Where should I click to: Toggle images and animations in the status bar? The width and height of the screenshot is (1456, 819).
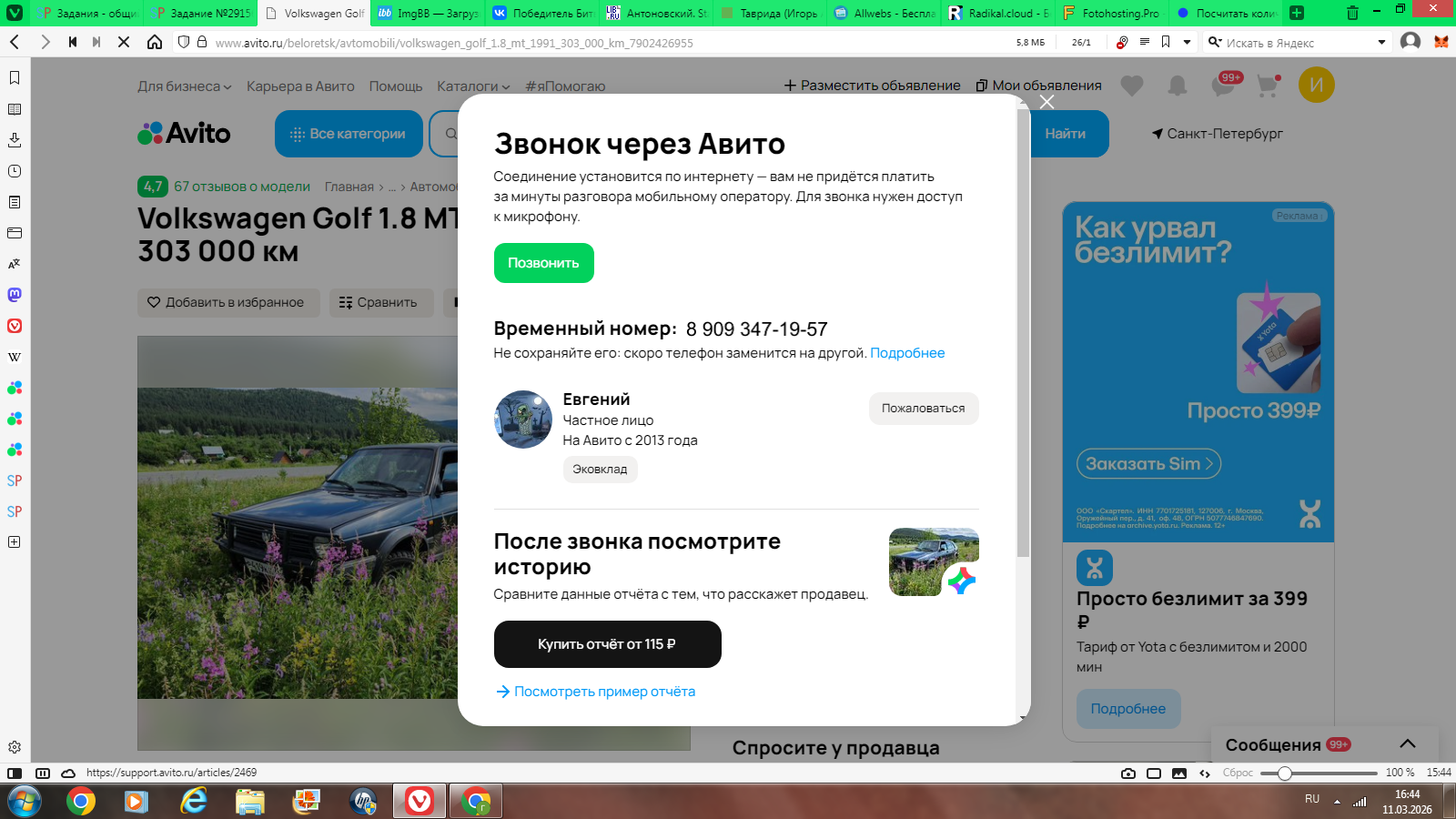click(1179, 773)
